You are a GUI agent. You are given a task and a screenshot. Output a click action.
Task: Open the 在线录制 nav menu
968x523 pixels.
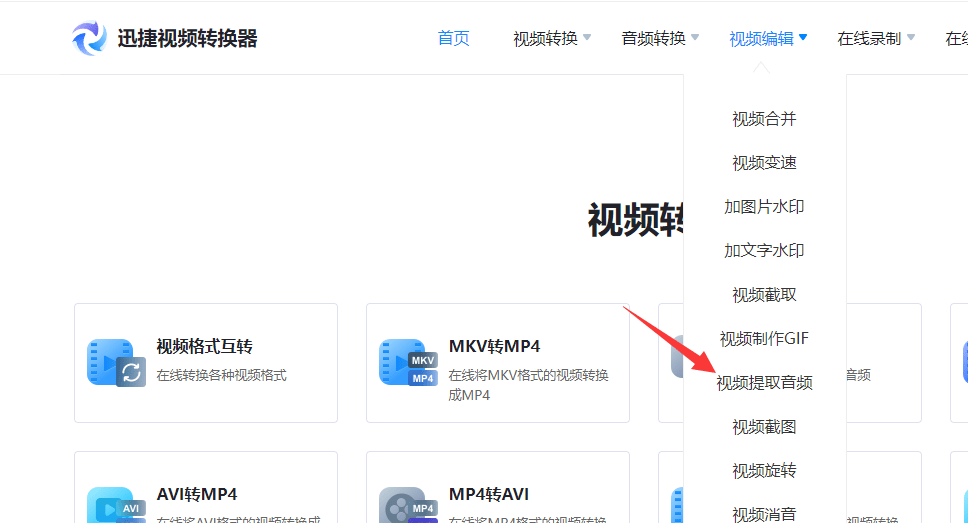point(870,38)
